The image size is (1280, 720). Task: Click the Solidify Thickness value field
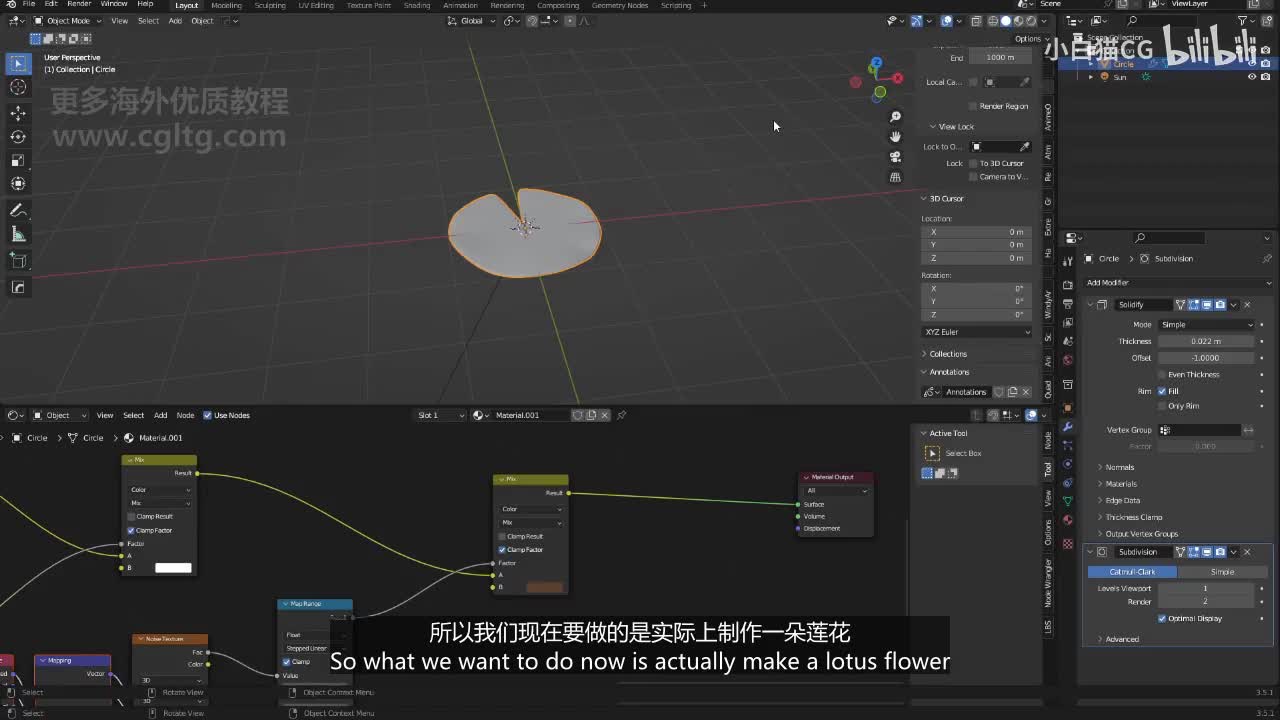coord(1205,341)
